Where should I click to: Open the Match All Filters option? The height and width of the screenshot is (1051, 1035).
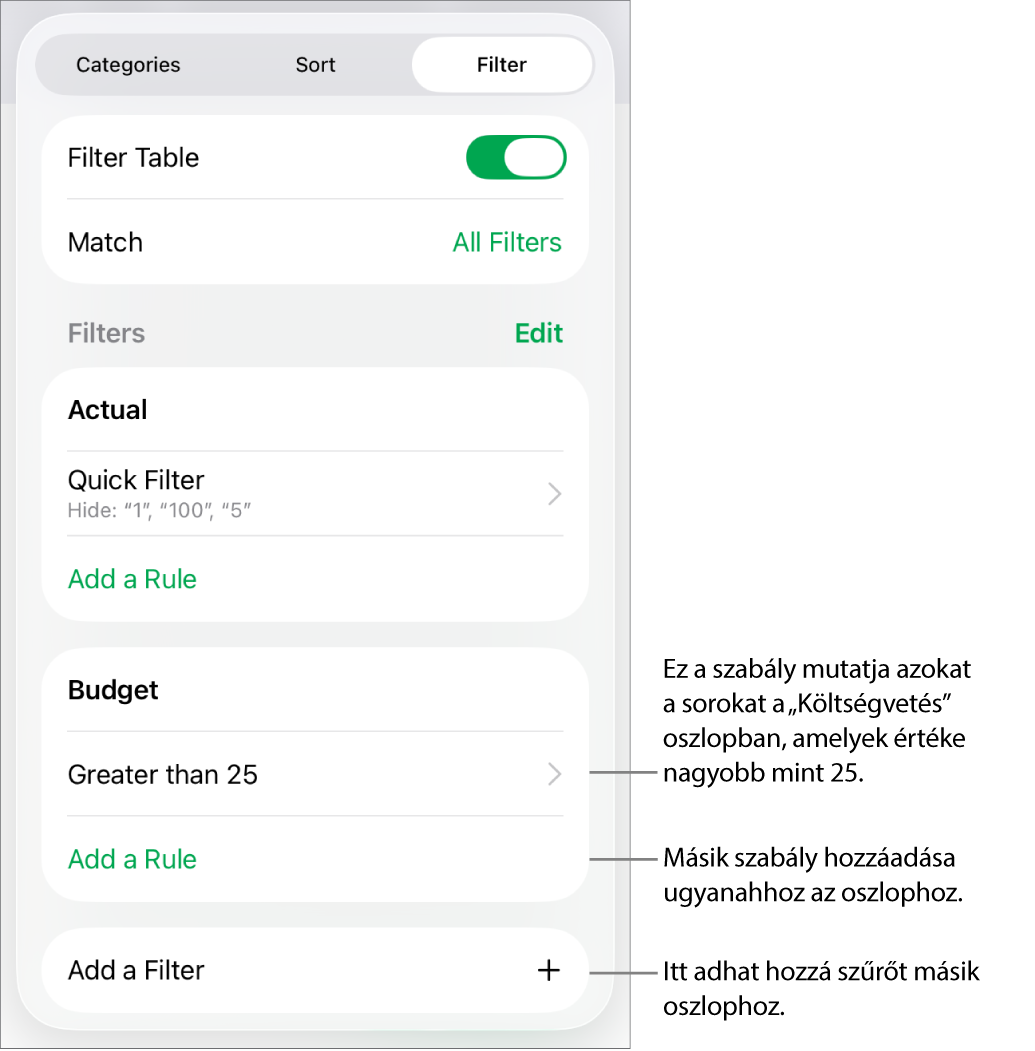[507, 242]
